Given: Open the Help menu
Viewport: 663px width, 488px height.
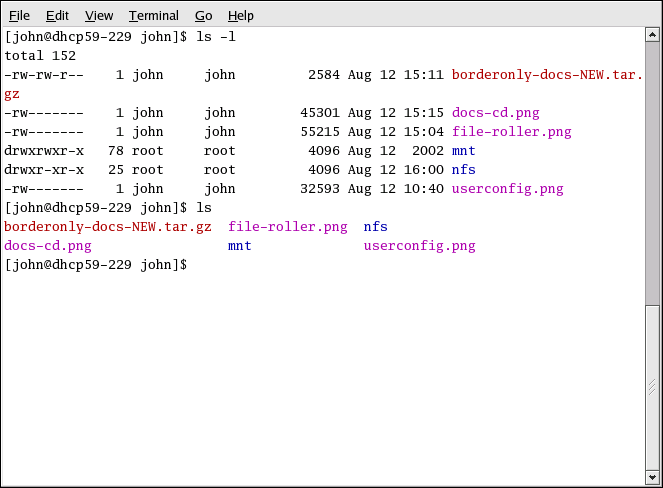Looking at the screenshot, I should tap(240, 15).
